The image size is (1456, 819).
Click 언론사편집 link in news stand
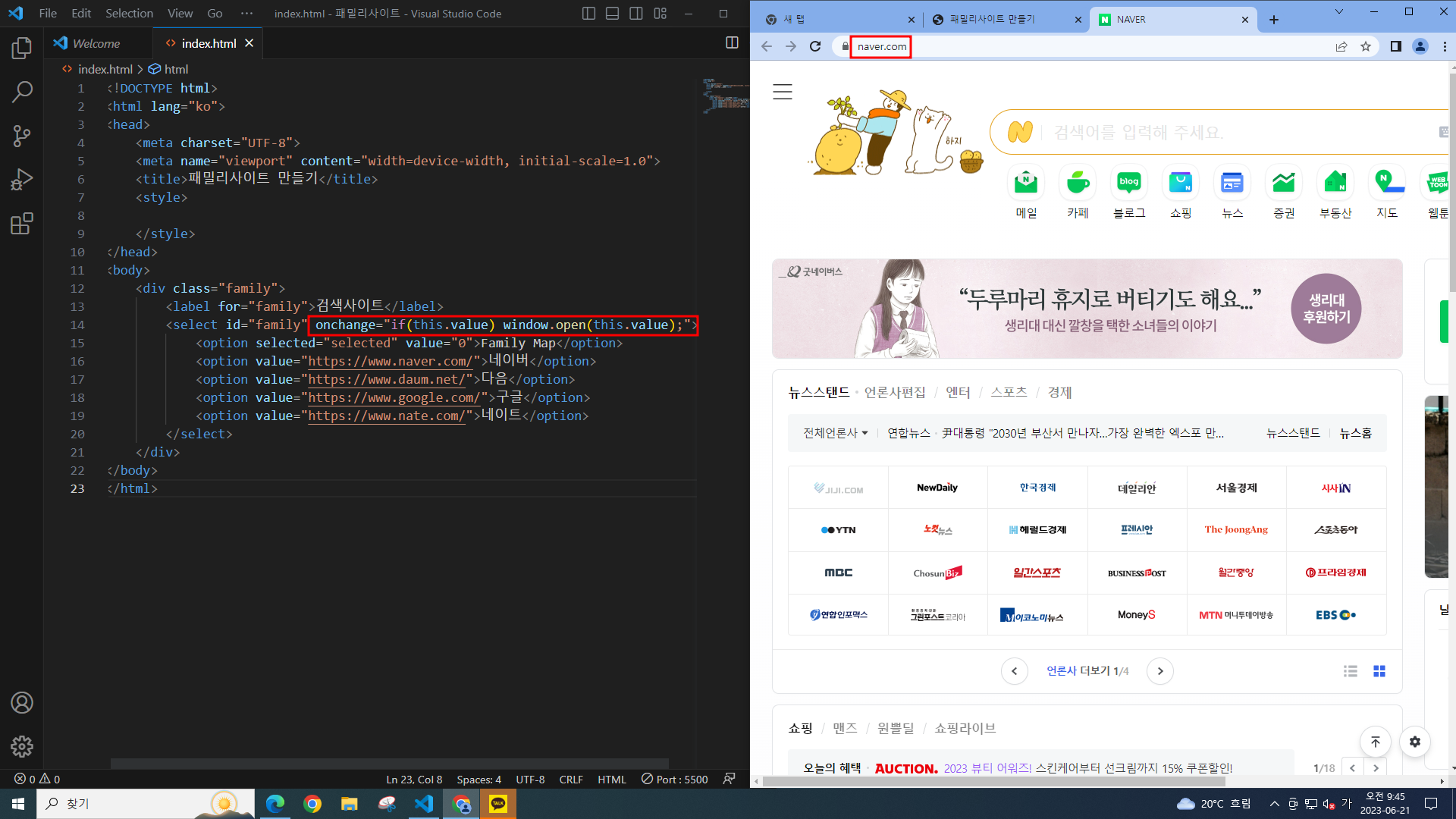click(895, 393)
